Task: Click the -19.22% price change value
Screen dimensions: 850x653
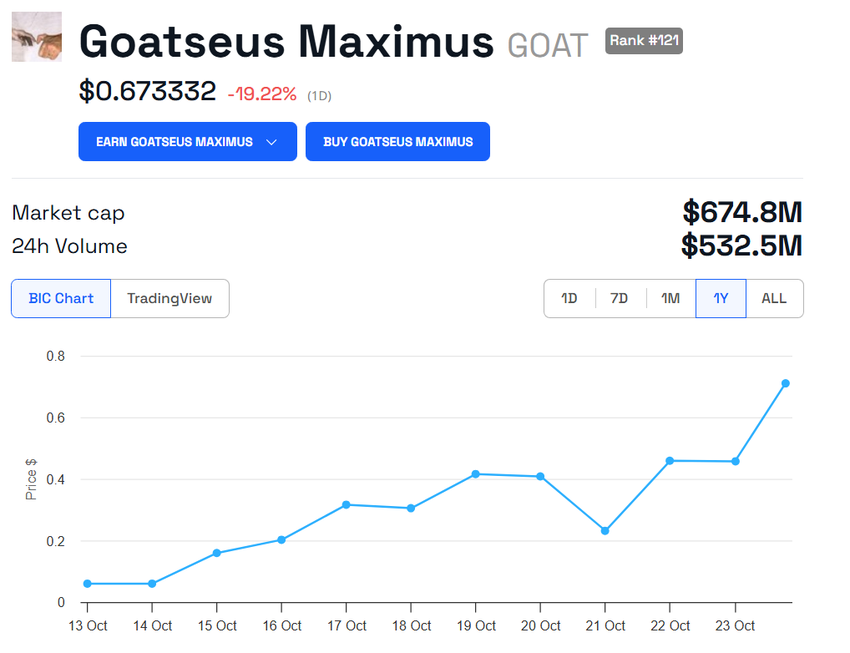Action: [x=262, y=94]
